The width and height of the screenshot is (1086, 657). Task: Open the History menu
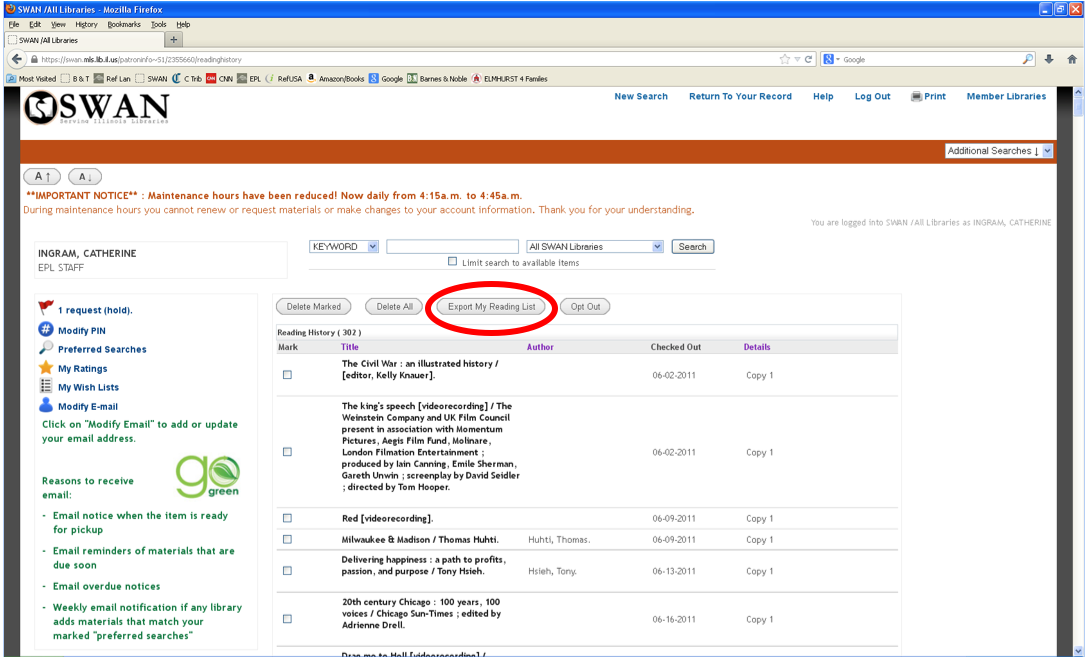pyautogui.click(x=87, y=24)
